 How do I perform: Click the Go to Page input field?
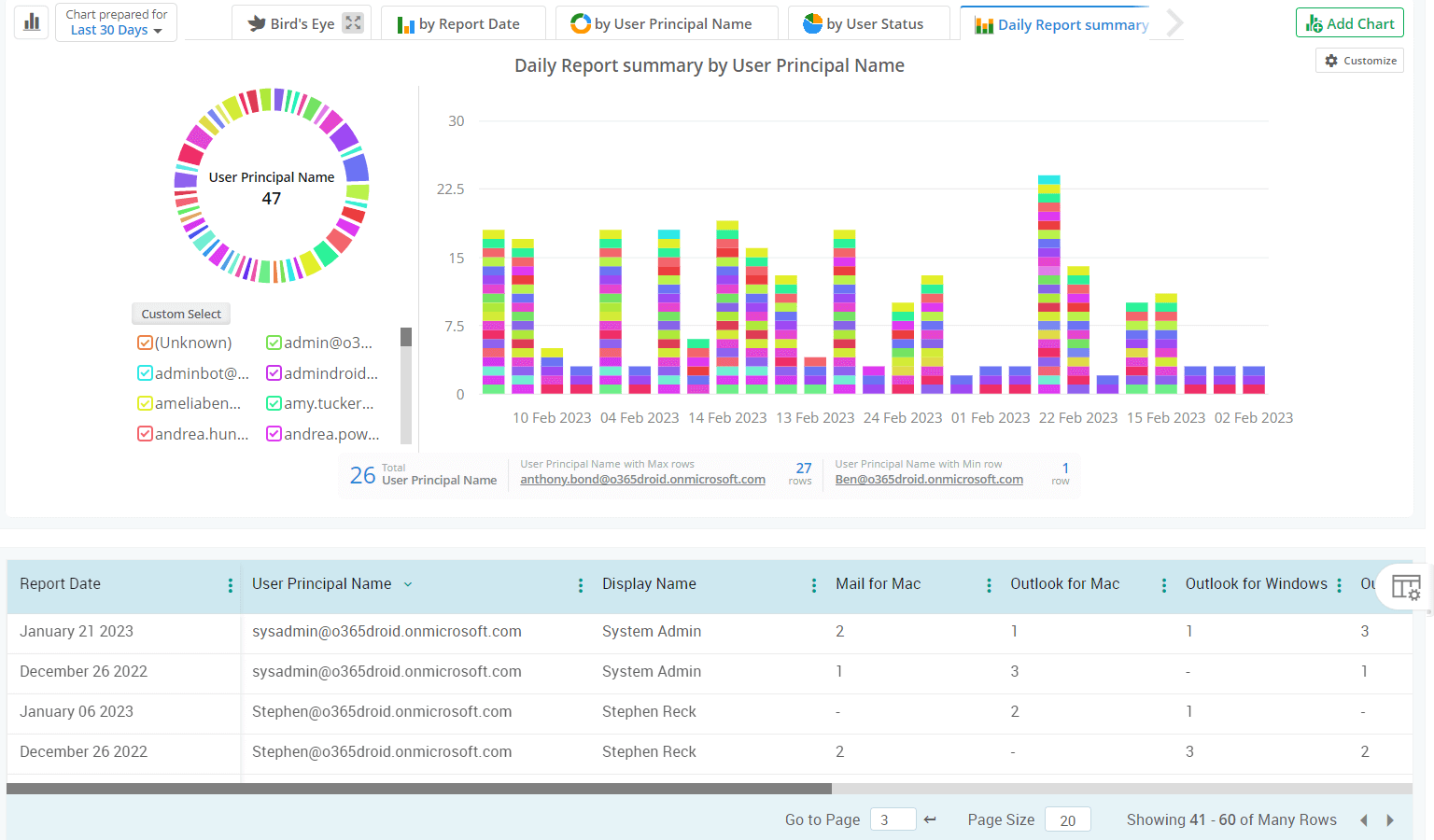click(893, 819)
